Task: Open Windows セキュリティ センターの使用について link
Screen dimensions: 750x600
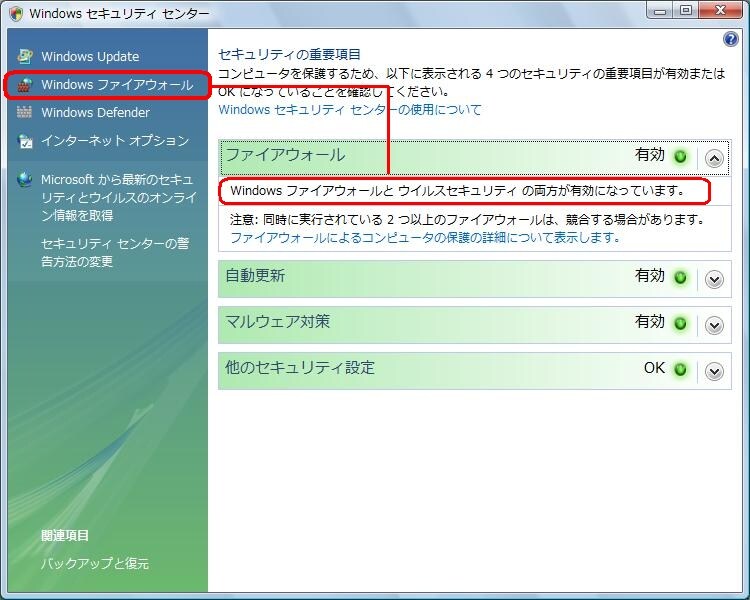Action: coord(350,110)
